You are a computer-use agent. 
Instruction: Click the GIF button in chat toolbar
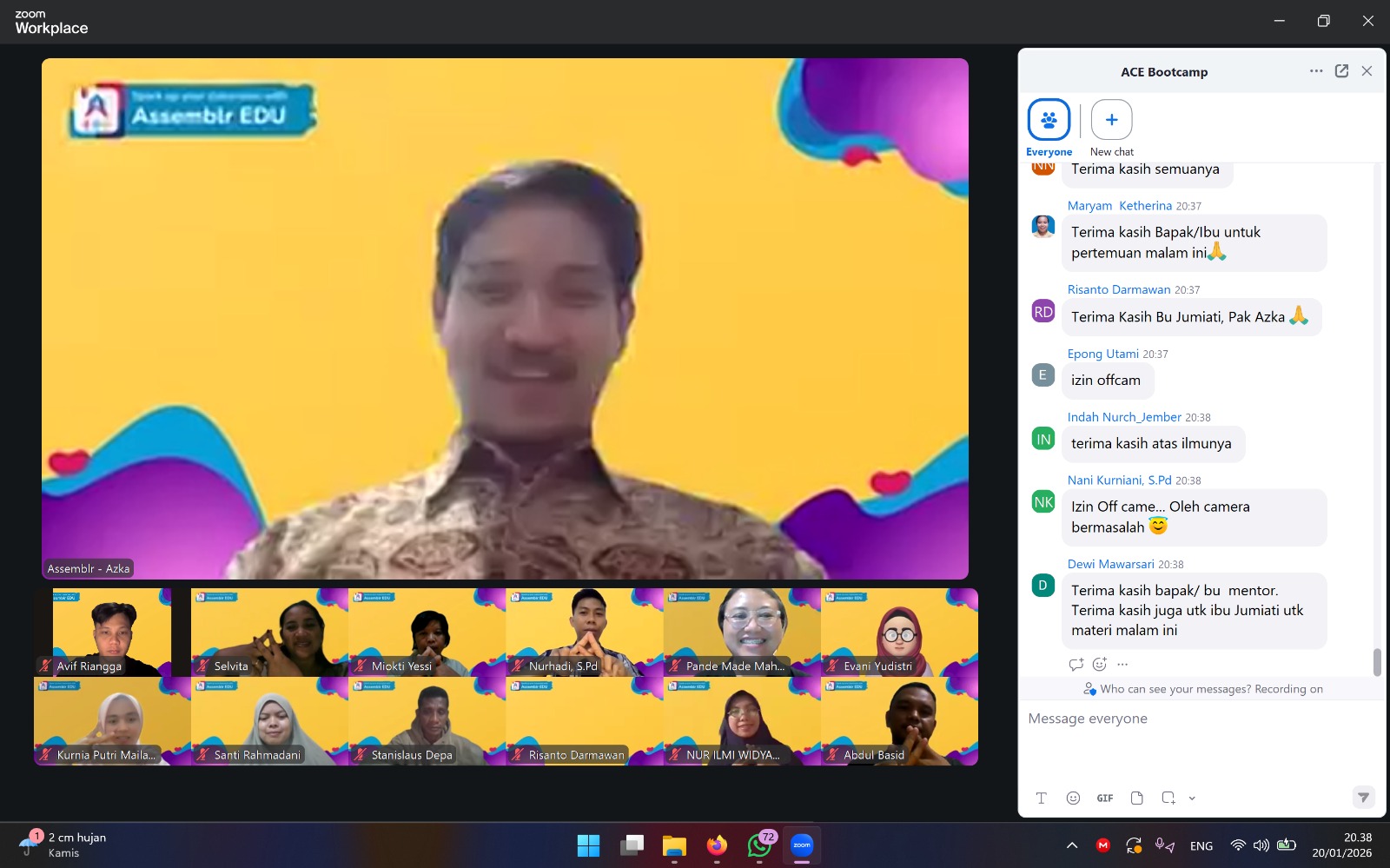[1104, 798]
